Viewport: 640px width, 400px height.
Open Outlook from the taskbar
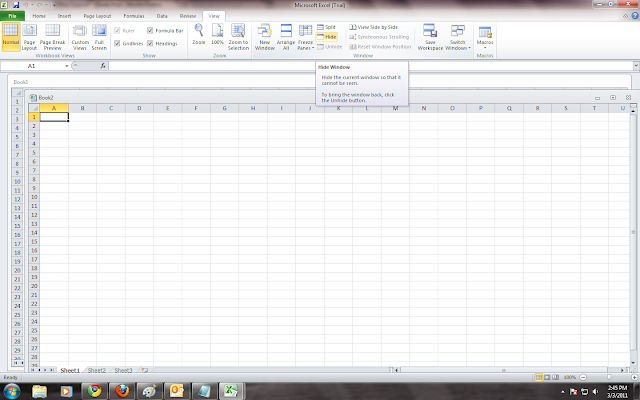(177, 391)
